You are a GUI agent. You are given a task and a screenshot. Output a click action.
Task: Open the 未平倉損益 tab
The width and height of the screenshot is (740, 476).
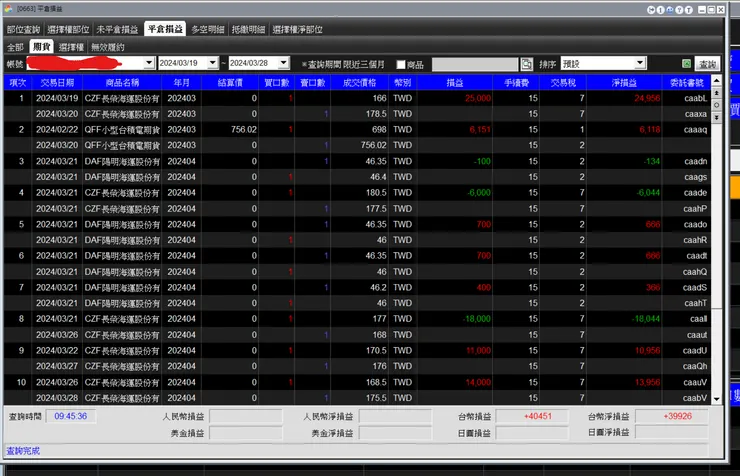coord(117,29)
